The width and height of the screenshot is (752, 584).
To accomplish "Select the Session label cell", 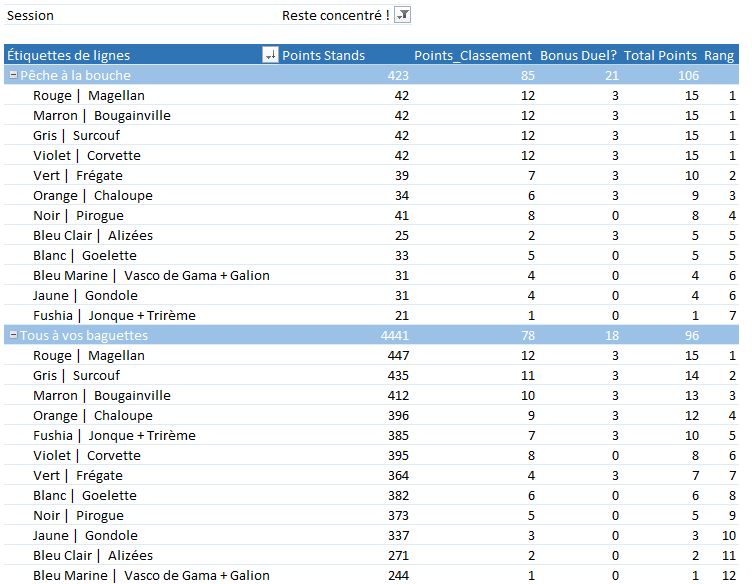I will pos(30,15).
